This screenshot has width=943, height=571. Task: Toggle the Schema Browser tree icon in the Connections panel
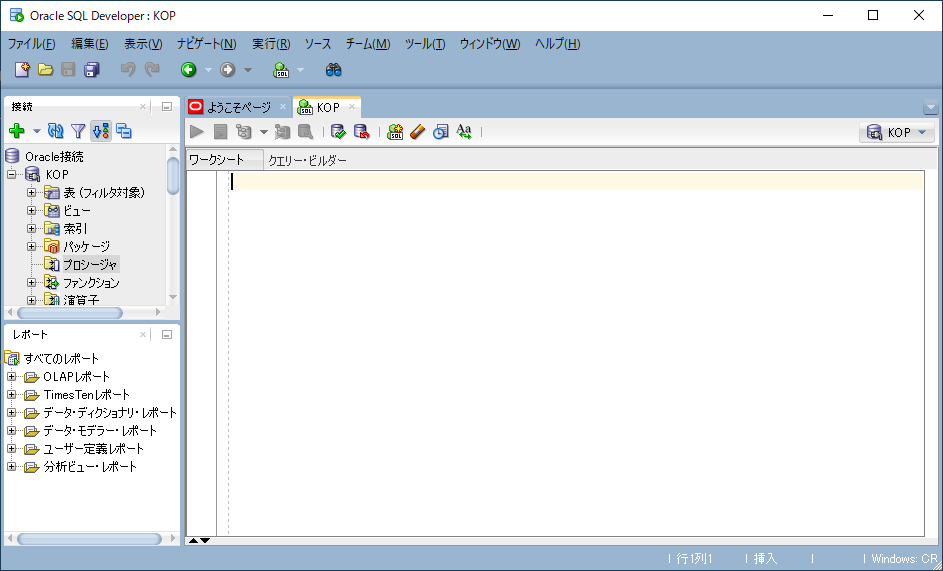(101, 131)
